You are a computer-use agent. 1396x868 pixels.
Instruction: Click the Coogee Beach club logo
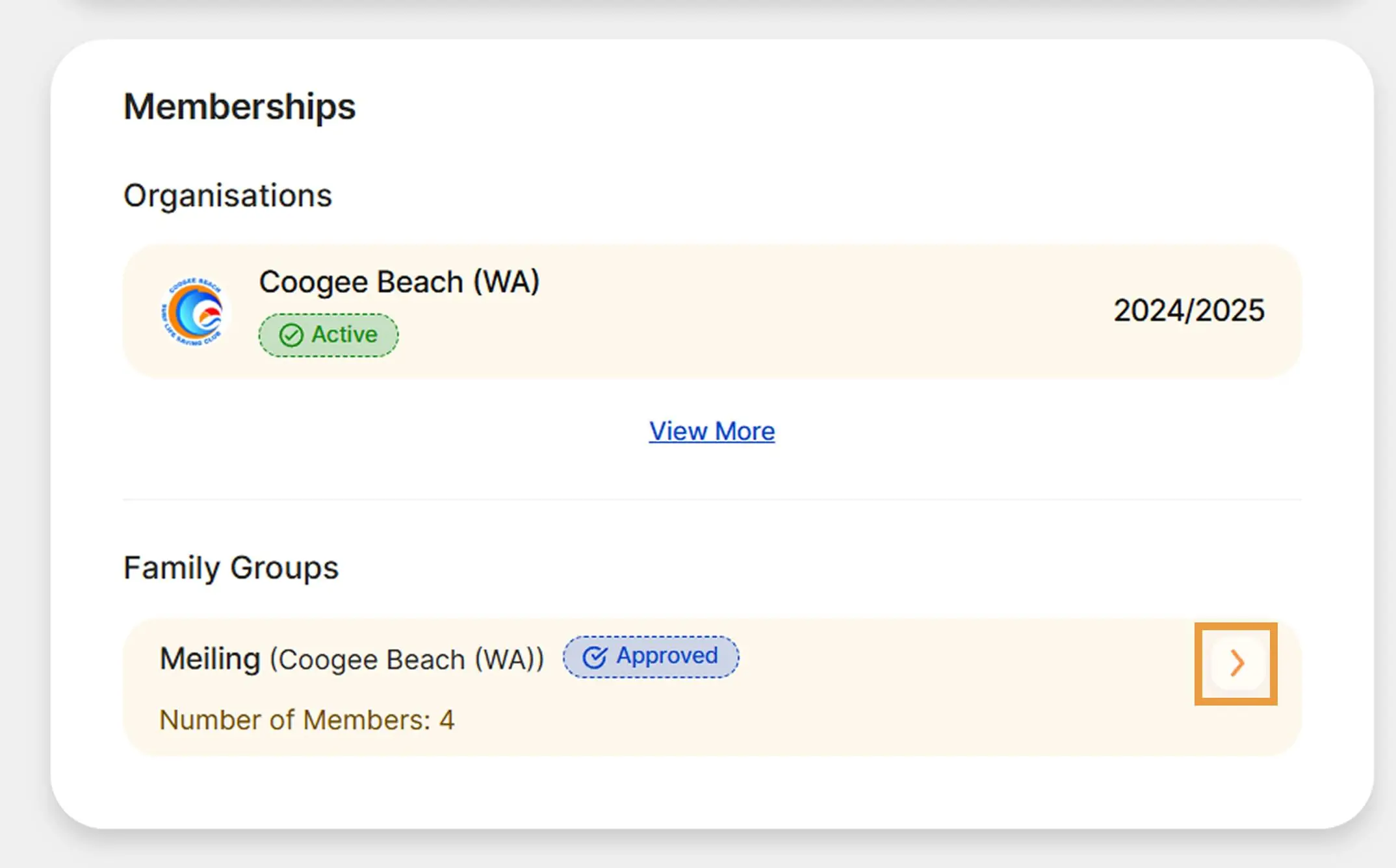[193, 313]
